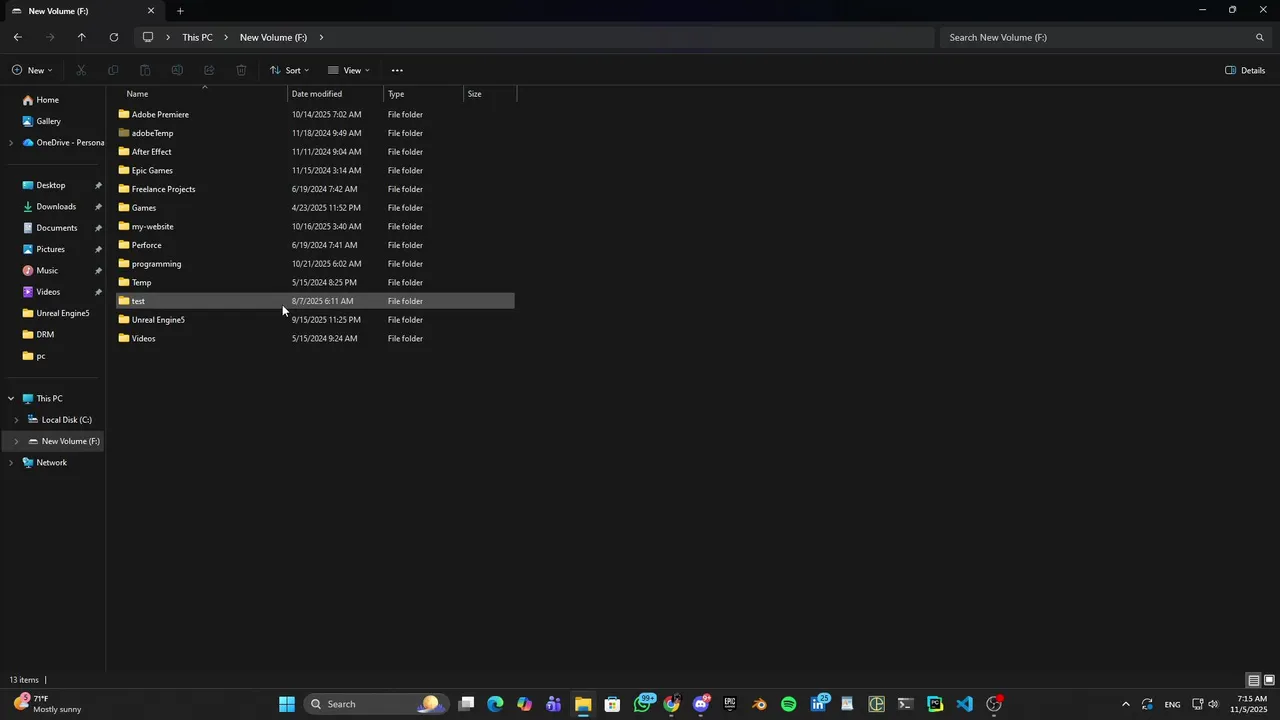This screenshot has width=1280, height=720.
Task: Open Gallery in the navigation pane
Action: click(48, 121)
